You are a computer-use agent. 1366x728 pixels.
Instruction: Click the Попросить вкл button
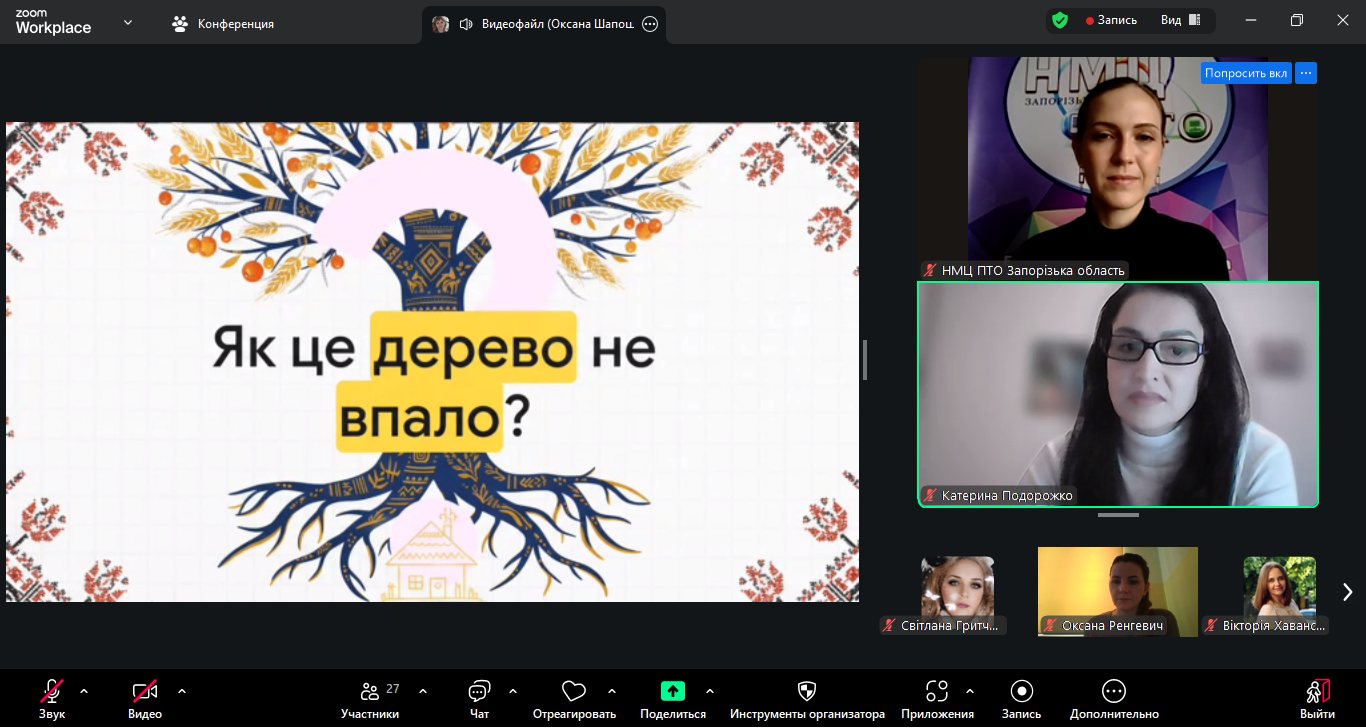click(1245, 73)
